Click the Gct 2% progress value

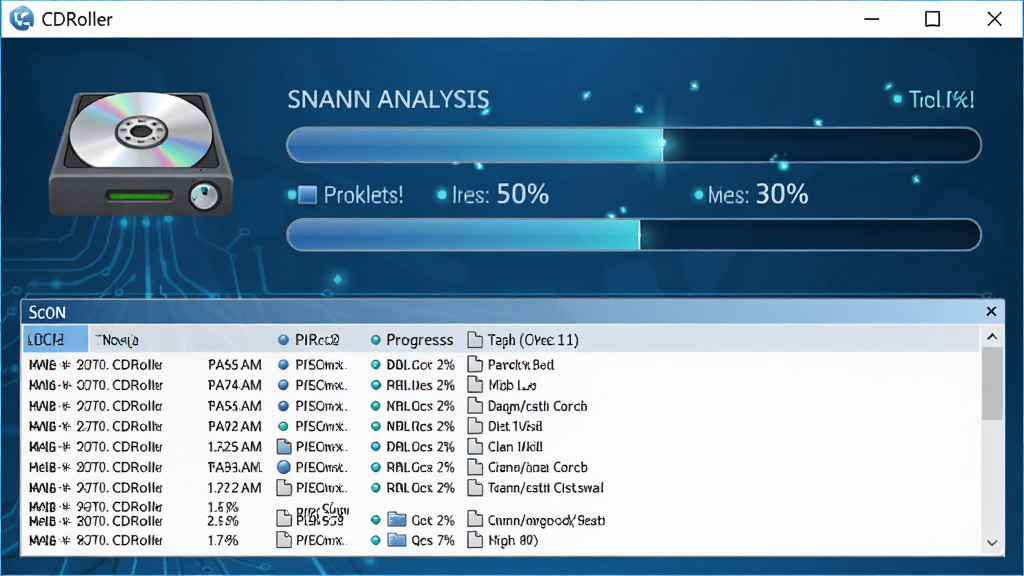433,520
